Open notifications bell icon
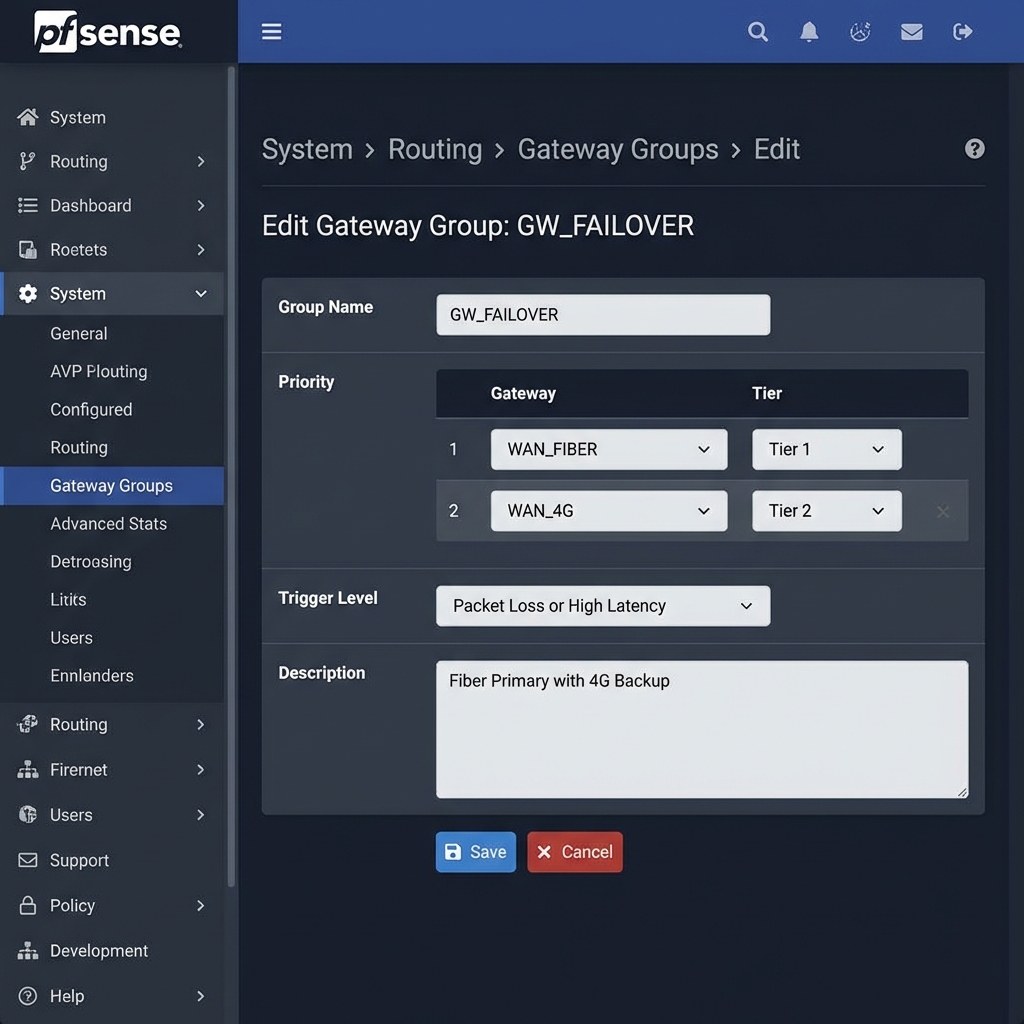Screen dimensions: 1024x1024 click(809, 32)
